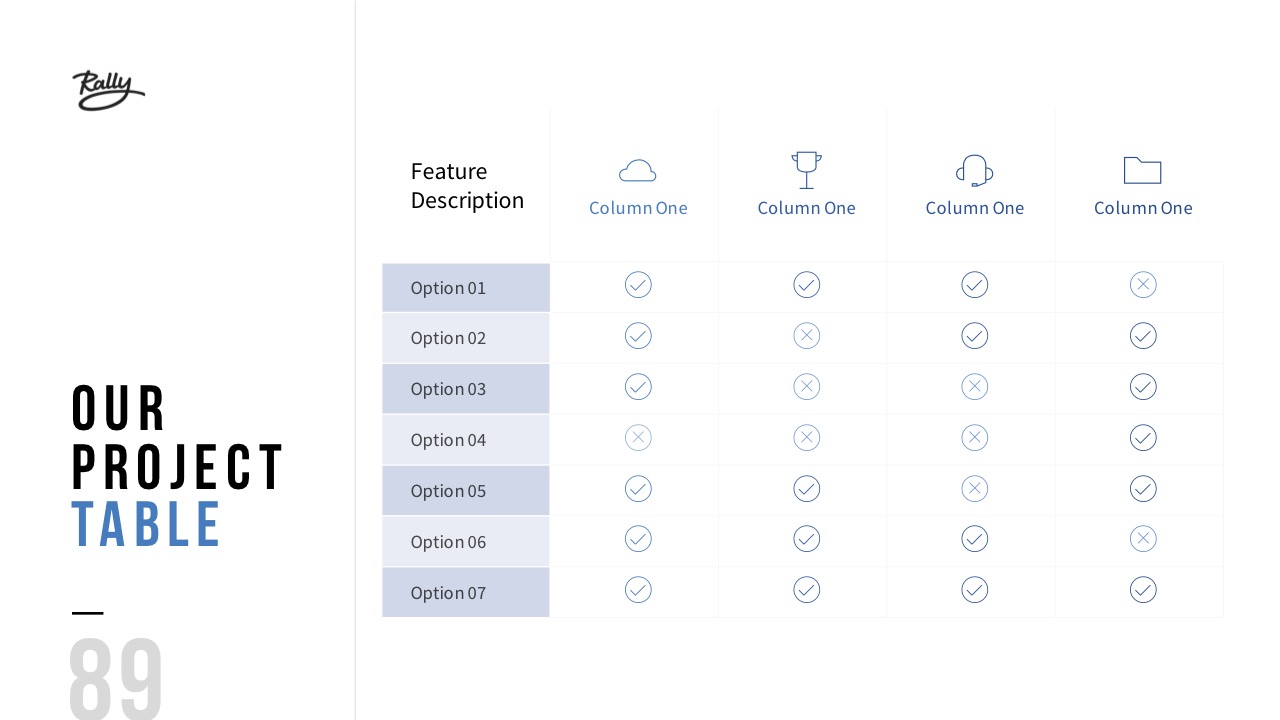Select Option 02 cross mark under trophy column

tap(807, 336)
